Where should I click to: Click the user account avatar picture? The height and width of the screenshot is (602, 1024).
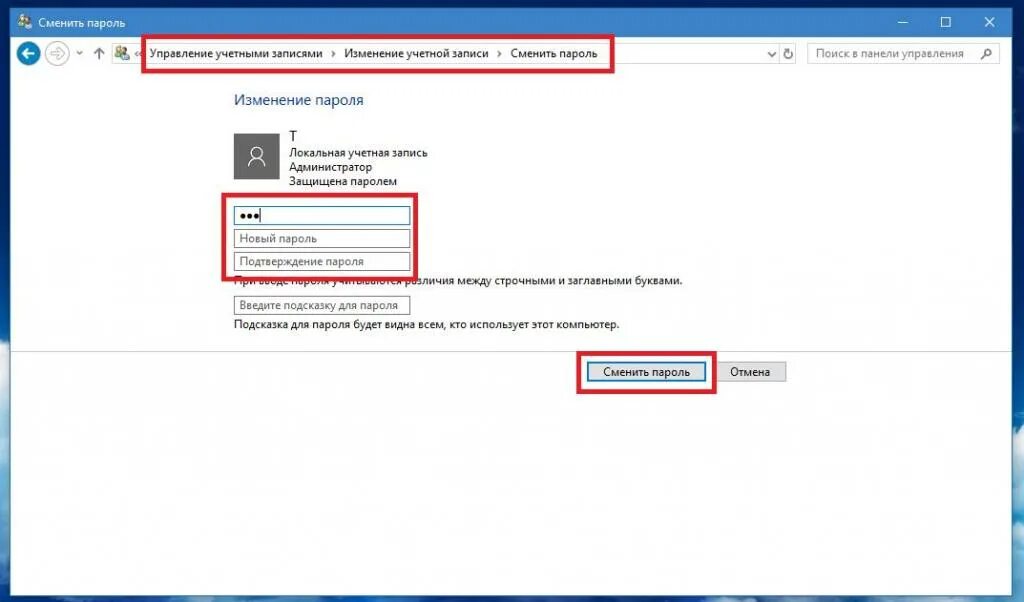tap(257, 156)
